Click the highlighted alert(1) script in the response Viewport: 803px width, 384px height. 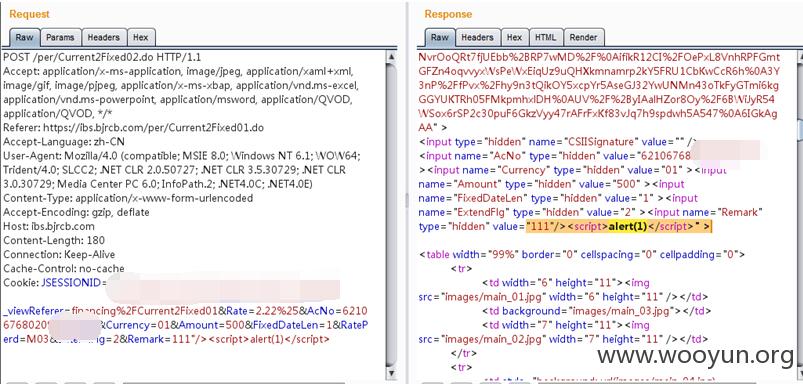click(619, 226)
